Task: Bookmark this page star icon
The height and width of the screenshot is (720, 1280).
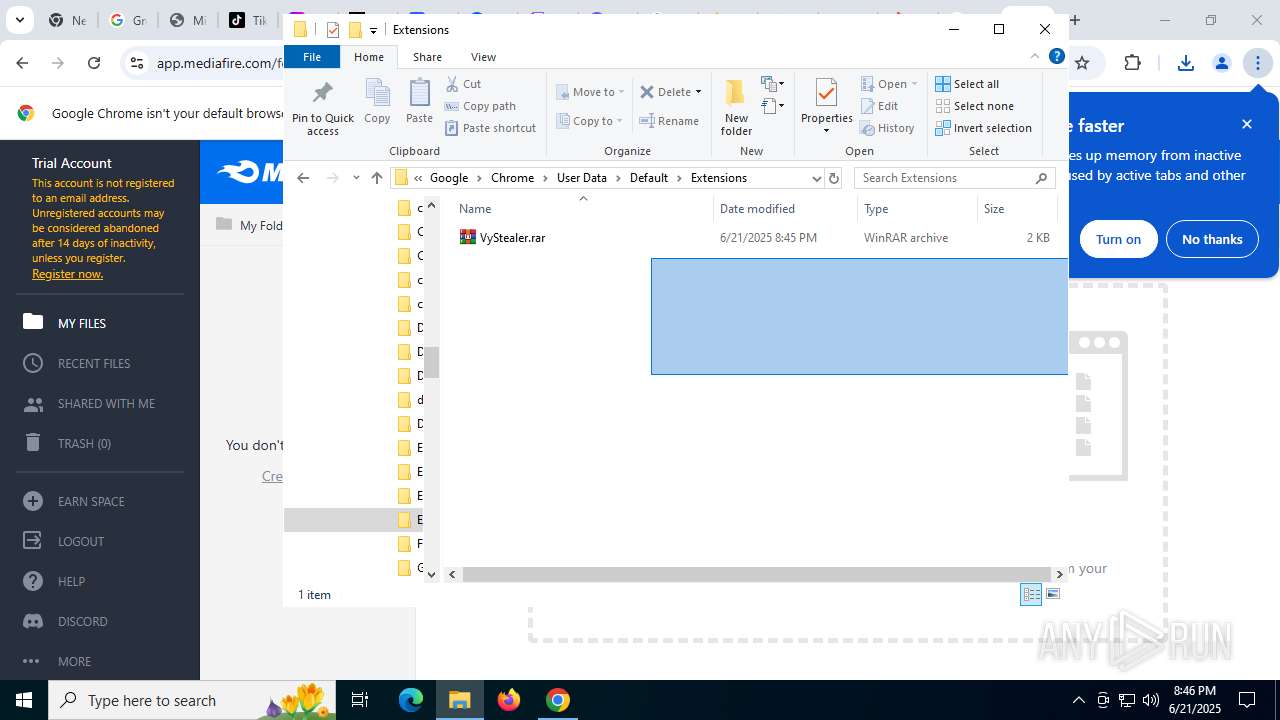Action: click(x=1081, y=63)
